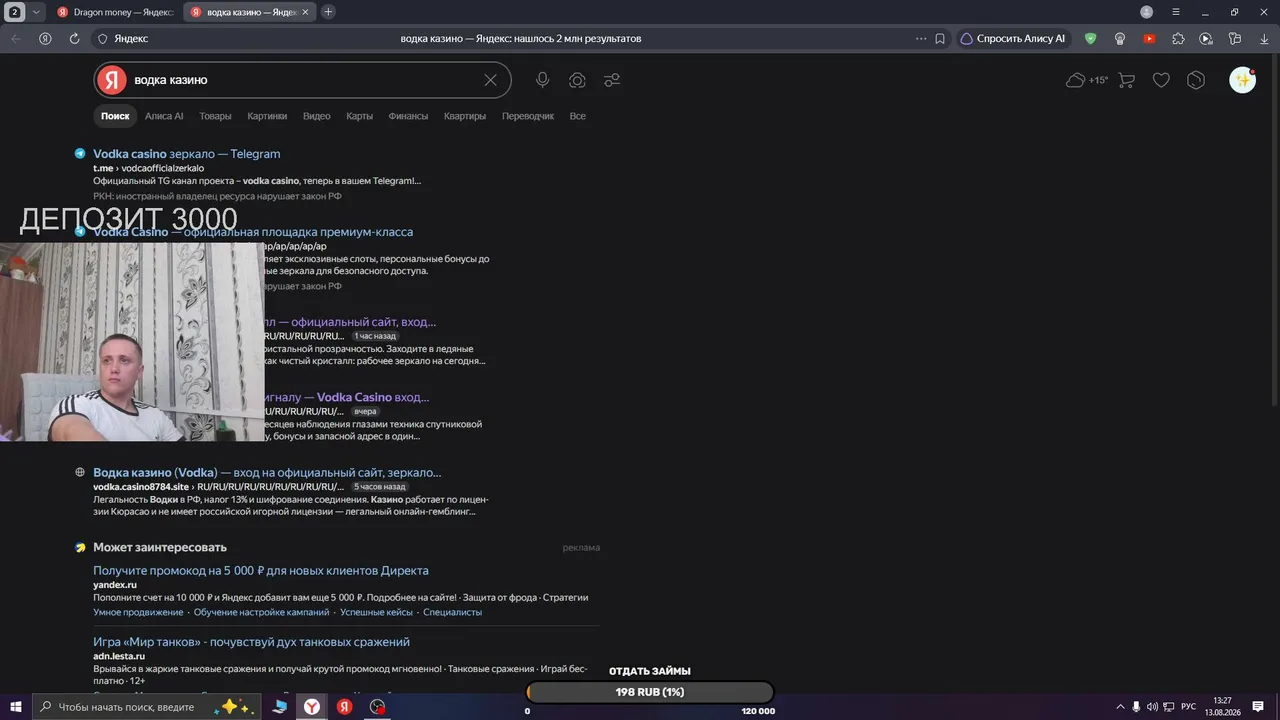Open the Водка казино (Vodka) вход на официальный сайт result
This screenshot has height=720, width=1280.
click(x=267, y=472)
